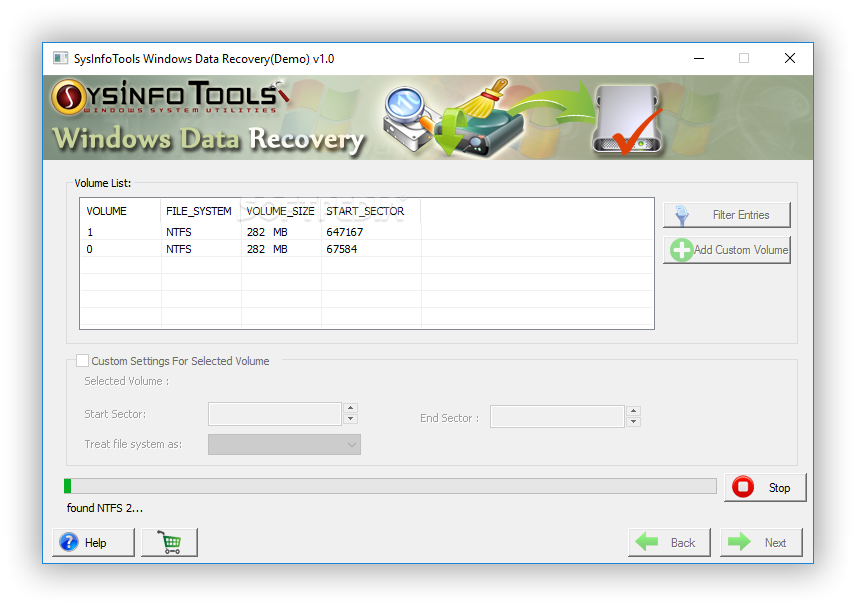Click the End Sector input field

pyautogui.click(x=557, y=417)
